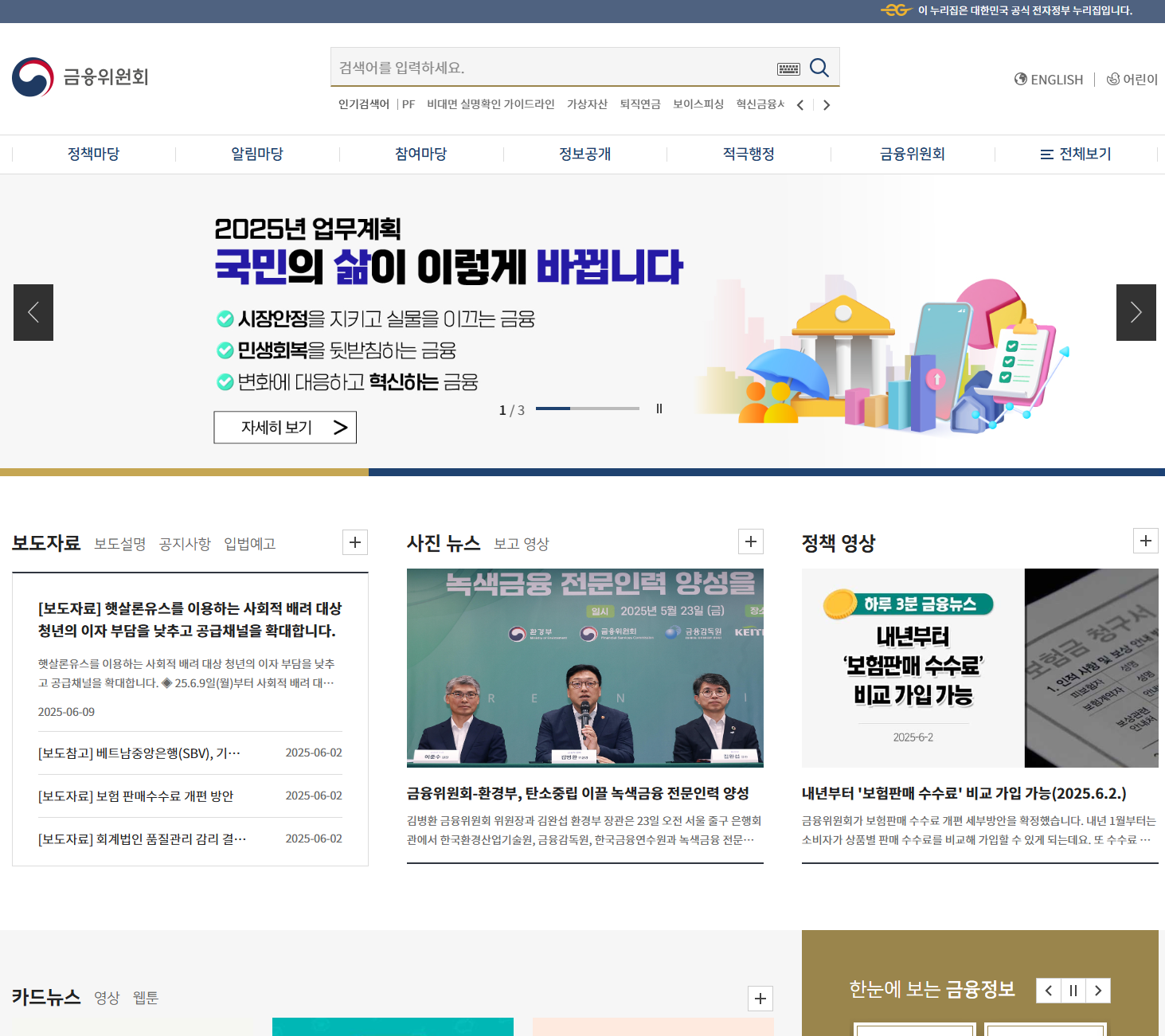The width and height of the screenshot is (1165, 1036).
Task: Open more press releases via 보도자료 plus icon
Action: [355, 542]
